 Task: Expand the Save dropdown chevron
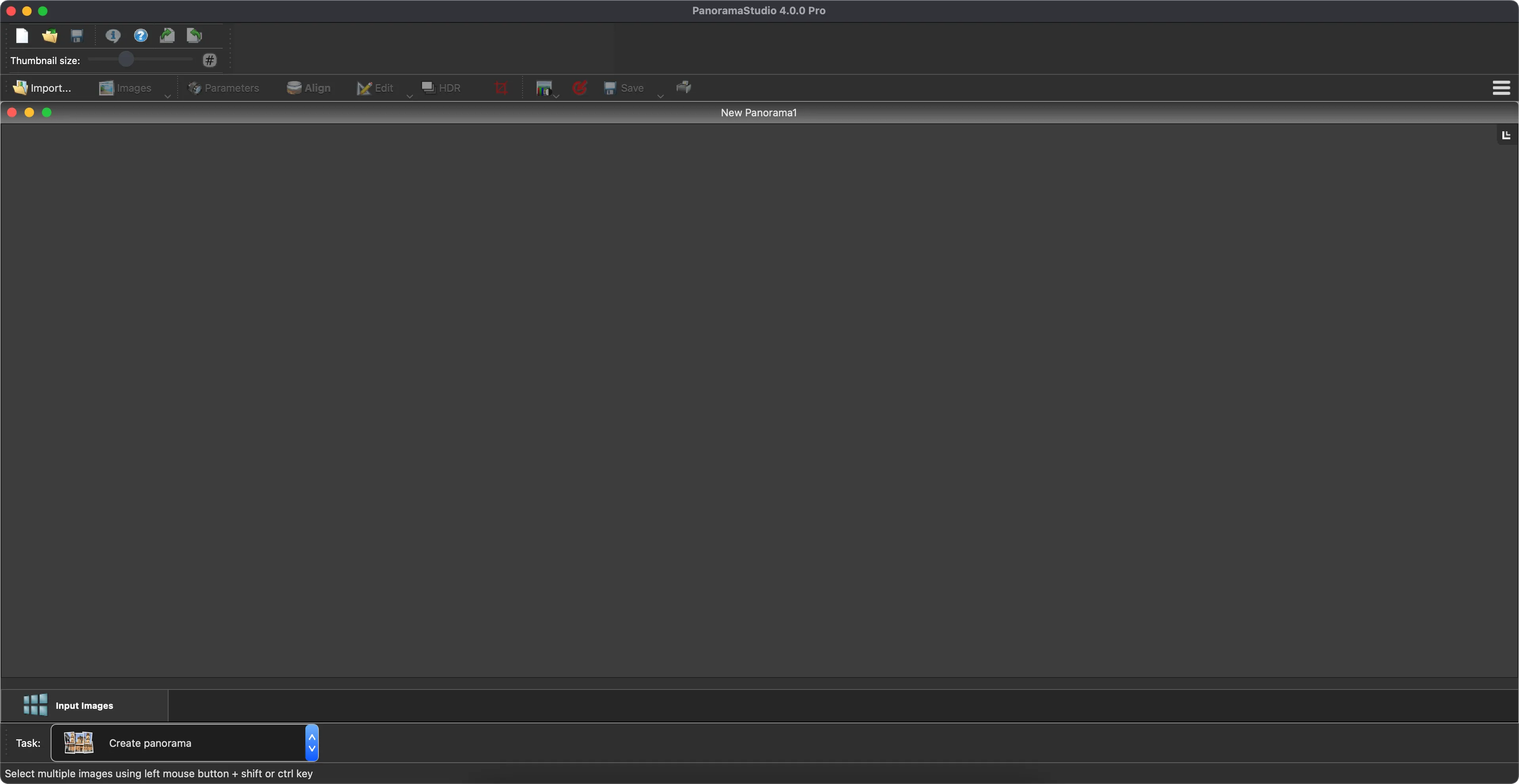click(661, 96)
